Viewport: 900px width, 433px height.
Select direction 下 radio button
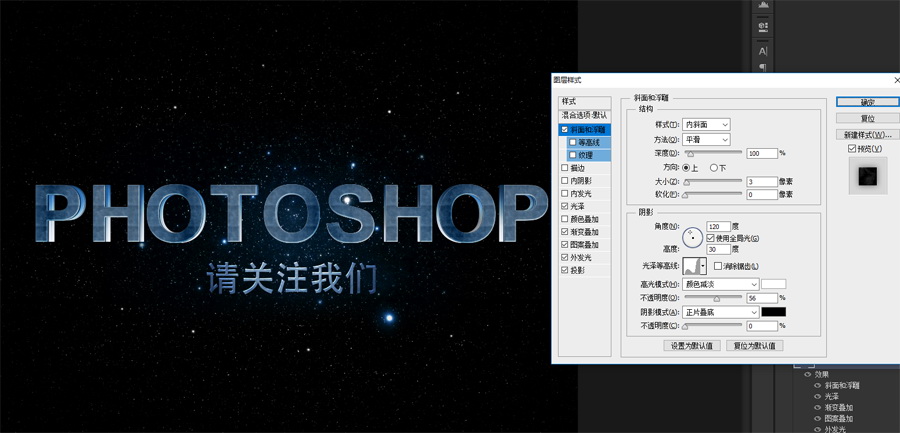tap(713, 168)
